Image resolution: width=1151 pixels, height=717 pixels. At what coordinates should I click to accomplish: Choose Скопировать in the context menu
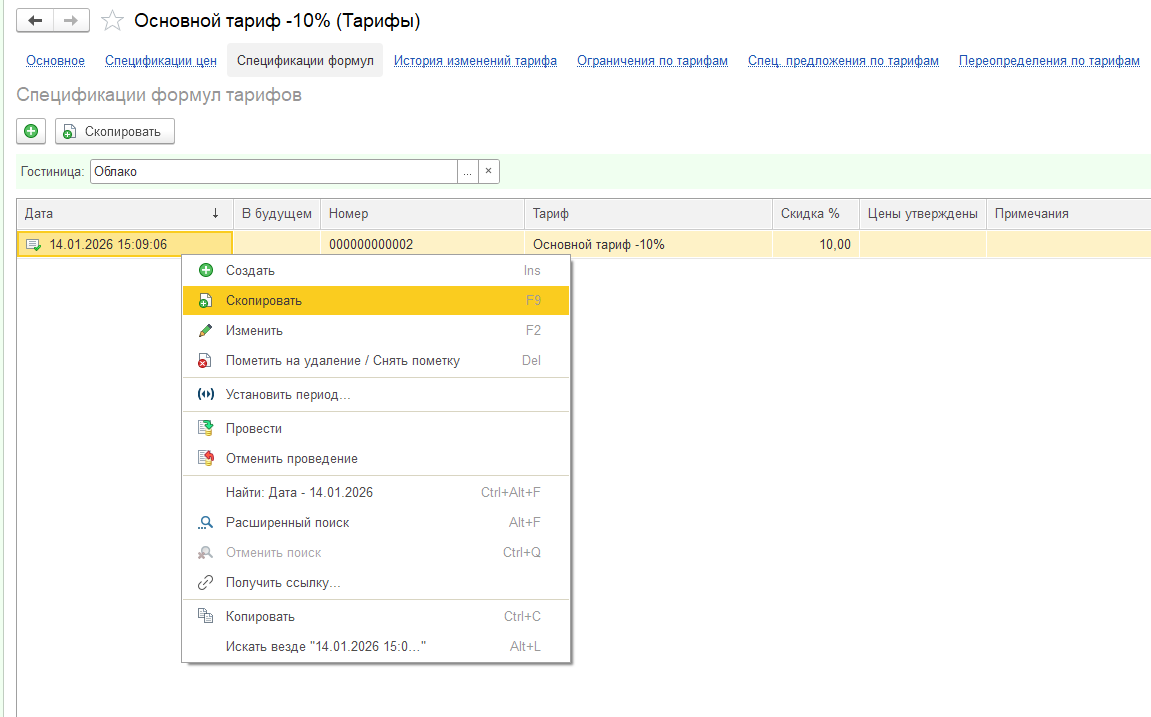pyautogui.click(x=375, y=300)
